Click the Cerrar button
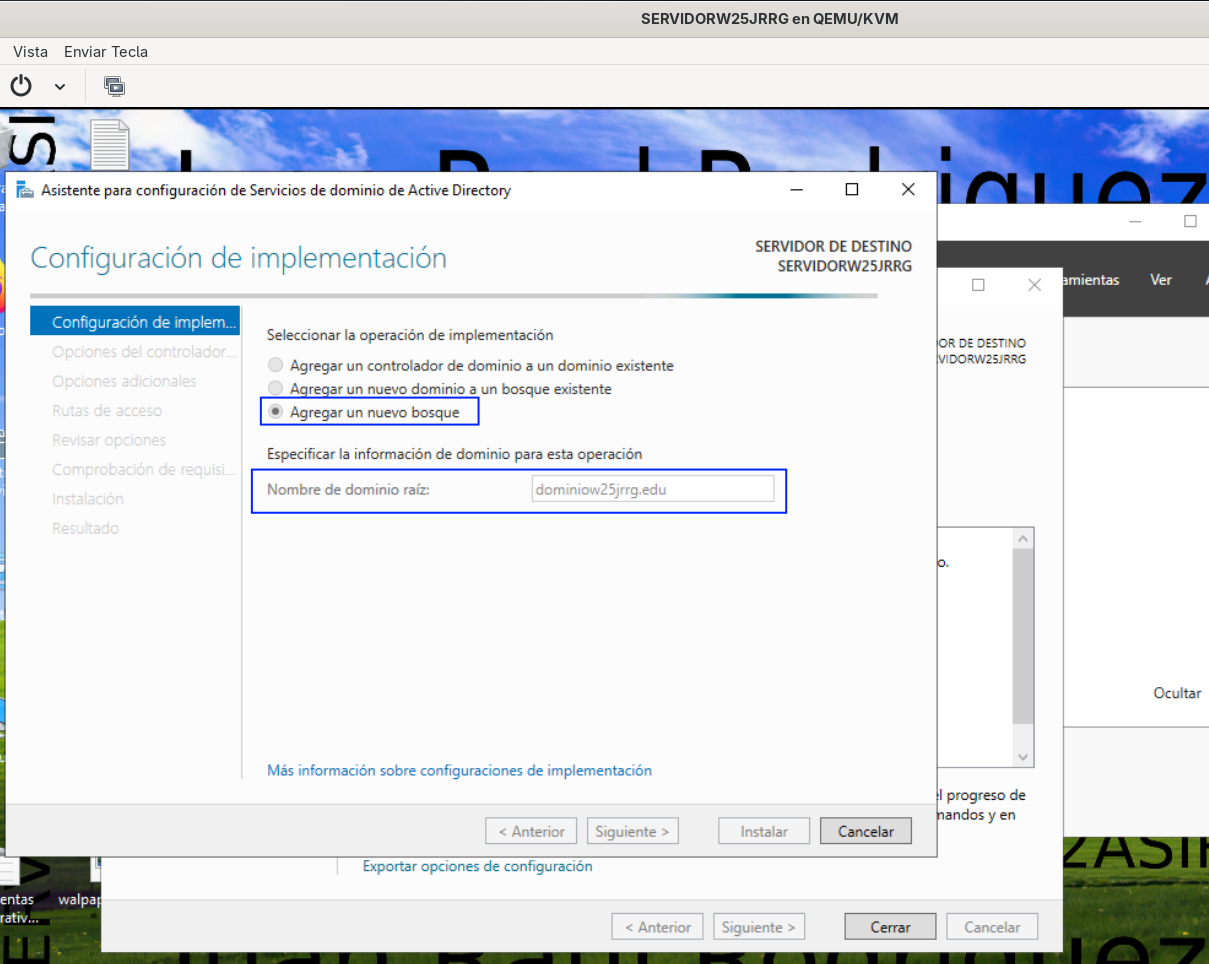Screen dimensions: 1209x964 [890, 927]
